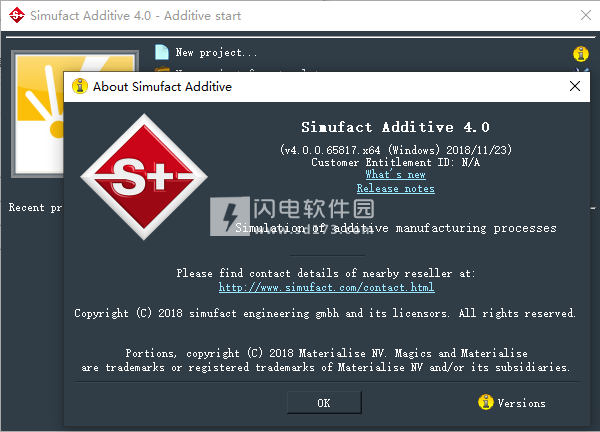Image resolution: width=600 pixels, height=432 pixels.
Task: Click the Copyright (C) 2018 simufact engineering line
Action: 325,313
